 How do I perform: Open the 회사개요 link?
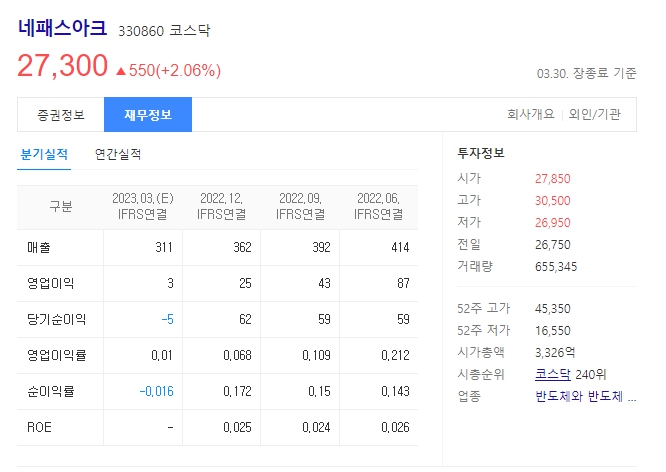tap(531, 114)
